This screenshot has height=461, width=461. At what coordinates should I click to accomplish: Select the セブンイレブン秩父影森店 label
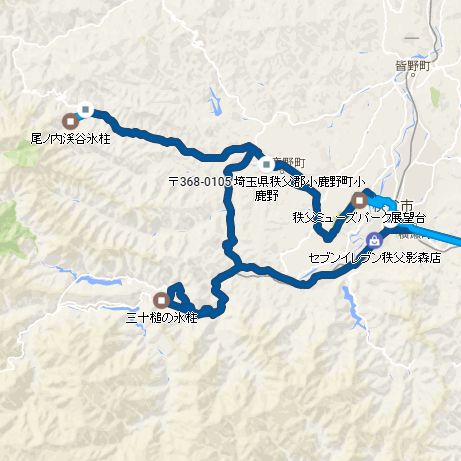tap(374, 258)
